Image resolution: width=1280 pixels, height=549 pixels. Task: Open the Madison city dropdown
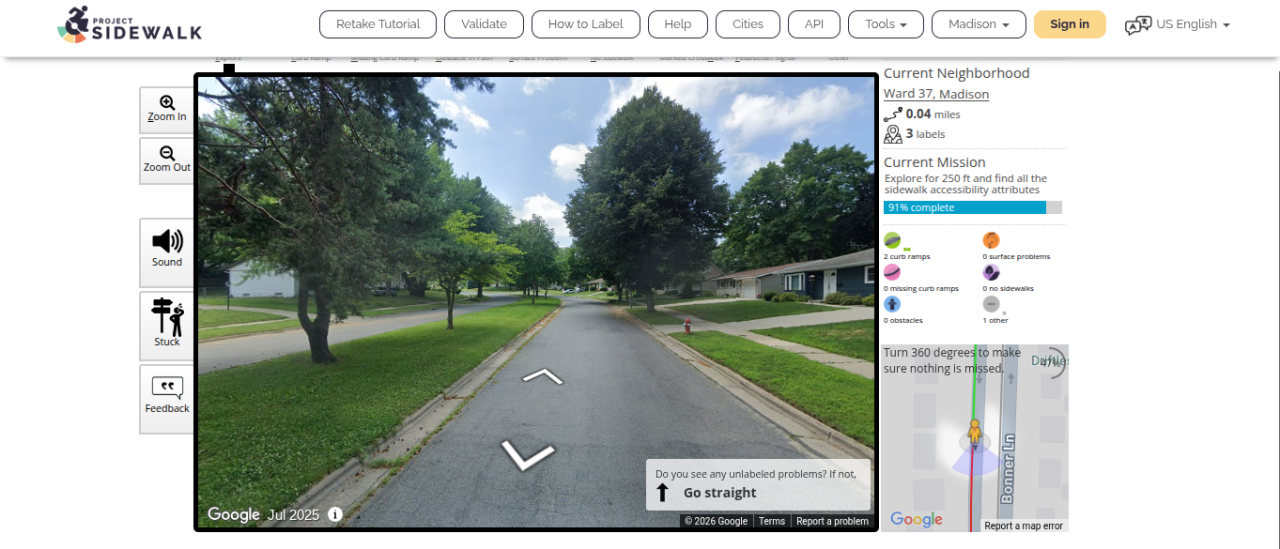pos(978,24)
